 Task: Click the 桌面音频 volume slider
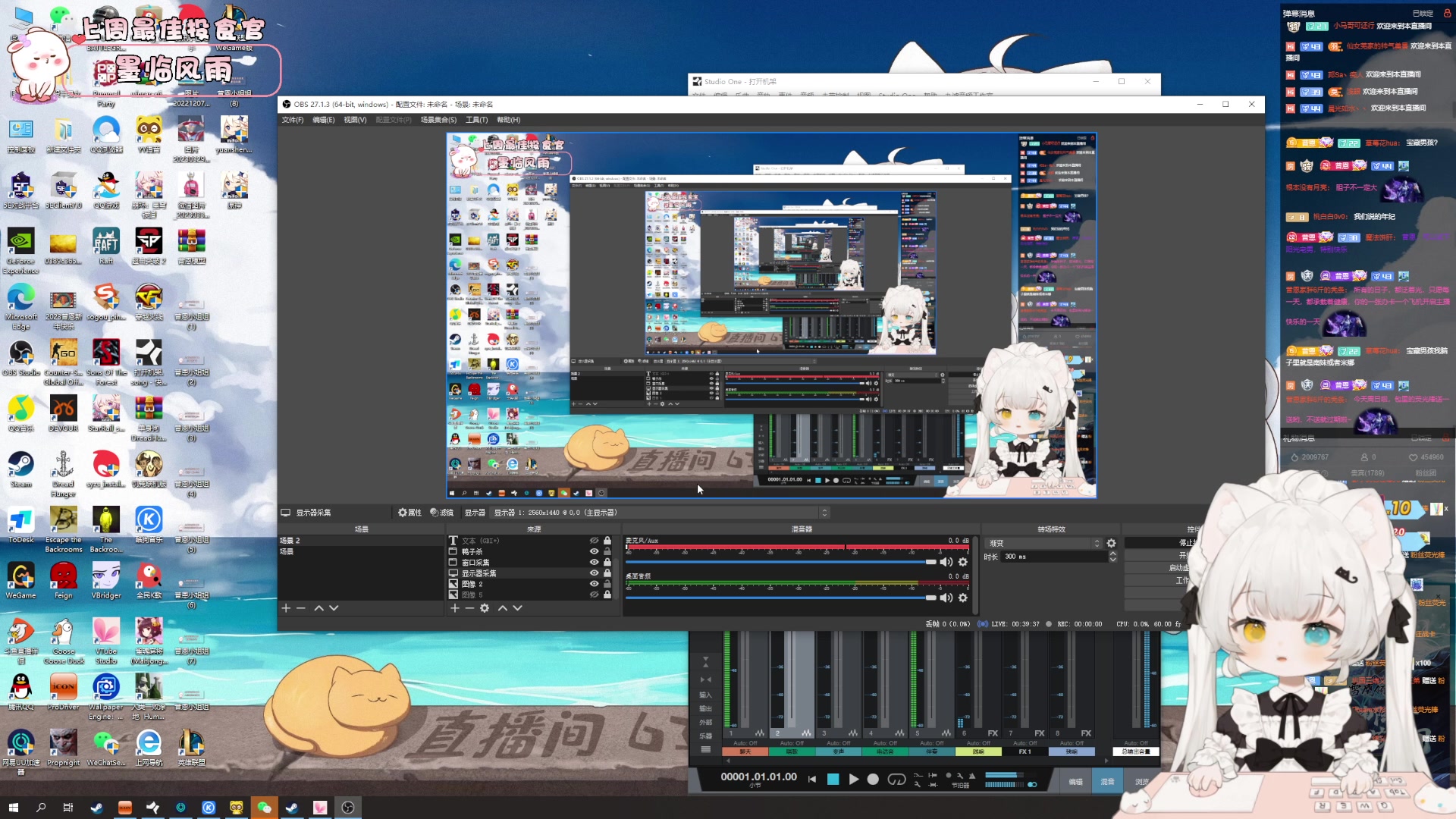(781, 598)
